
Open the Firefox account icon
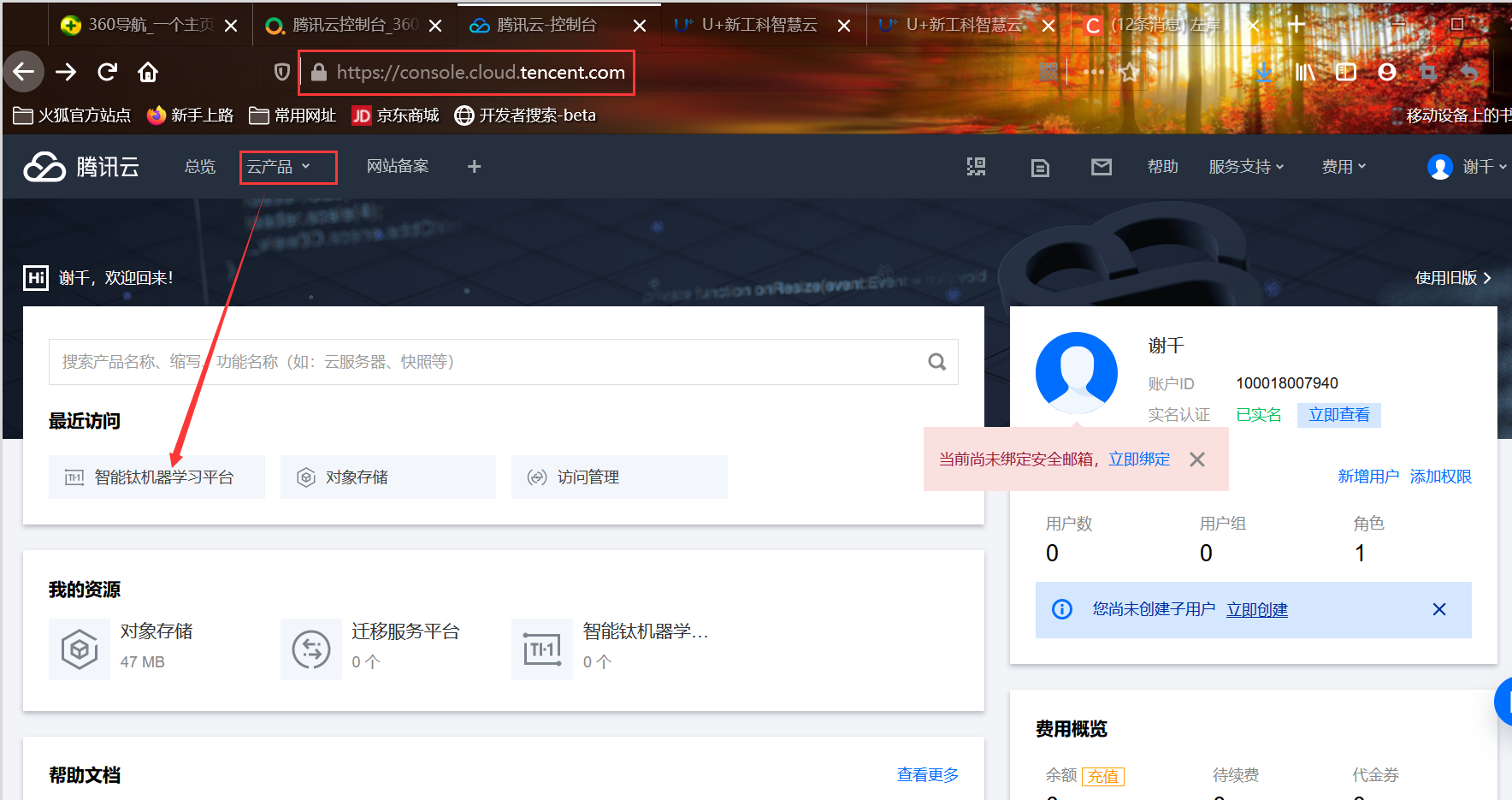coord(1387,72)
